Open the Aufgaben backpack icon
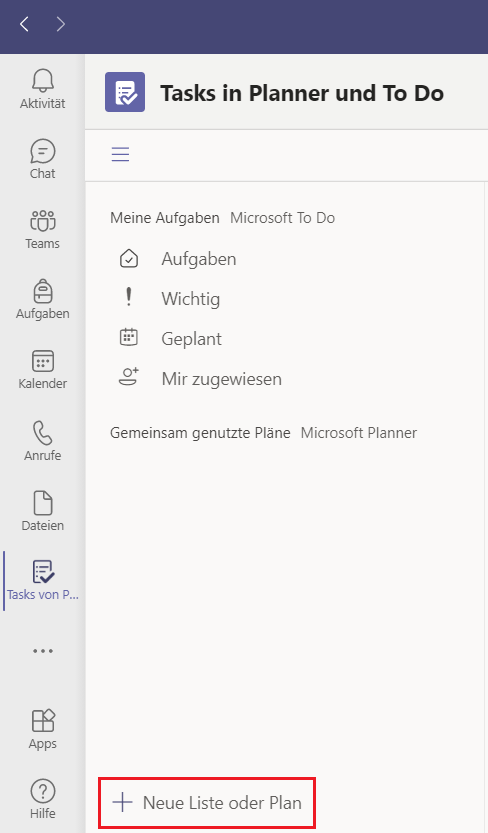This screenshot has width=488, height=833. 42,291
